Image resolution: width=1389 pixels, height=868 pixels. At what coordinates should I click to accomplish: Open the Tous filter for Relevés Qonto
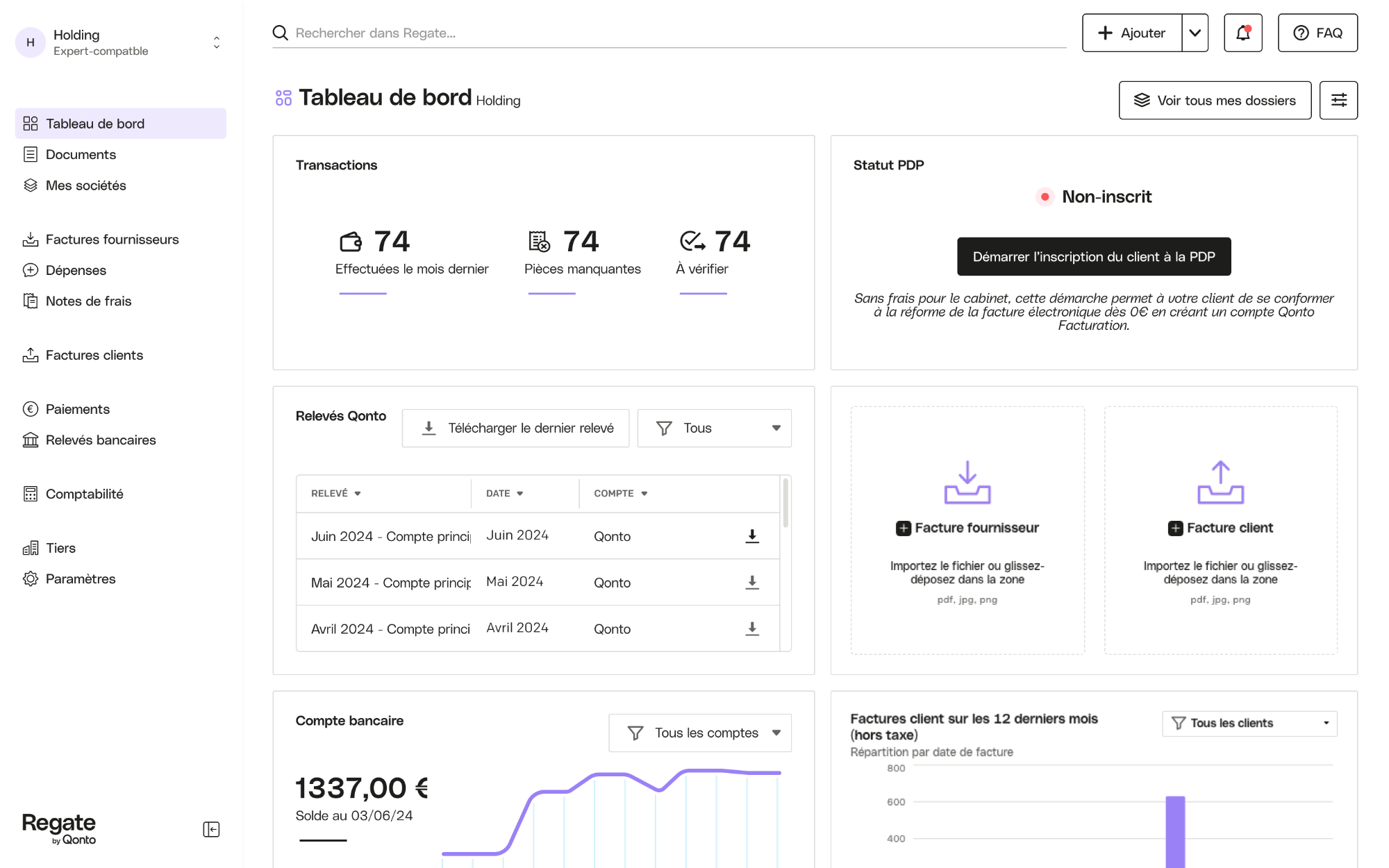(715, 428)
